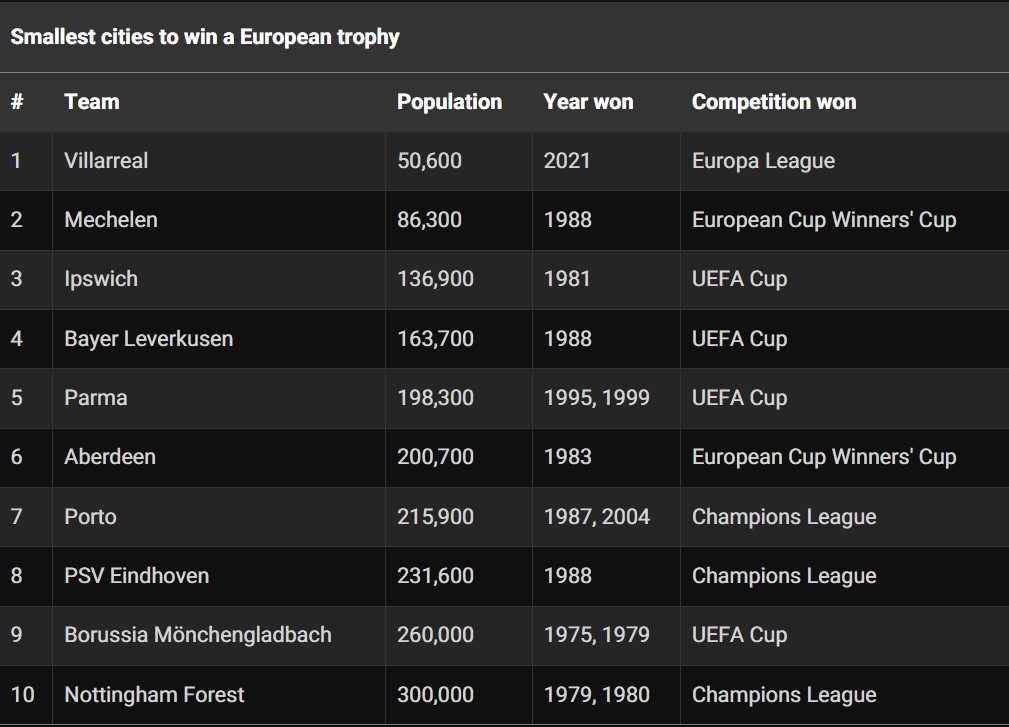Click the table title heading text
The image size is (1009, 727).
(205, 37)
